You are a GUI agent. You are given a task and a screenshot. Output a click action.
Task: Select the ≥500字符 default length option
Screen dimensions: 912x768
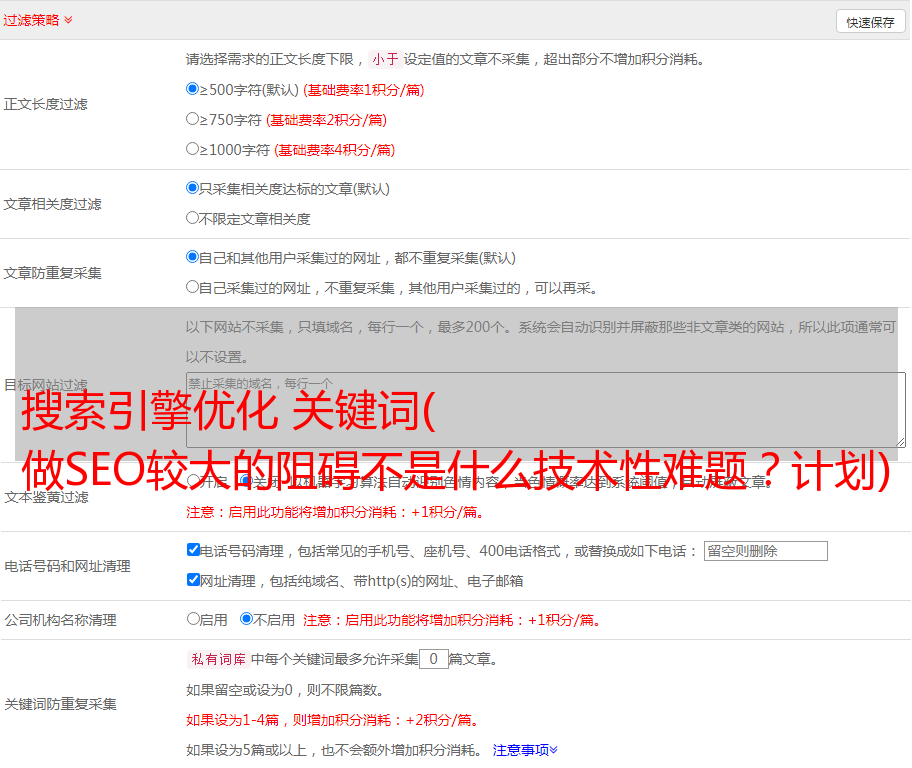point(192,88)
